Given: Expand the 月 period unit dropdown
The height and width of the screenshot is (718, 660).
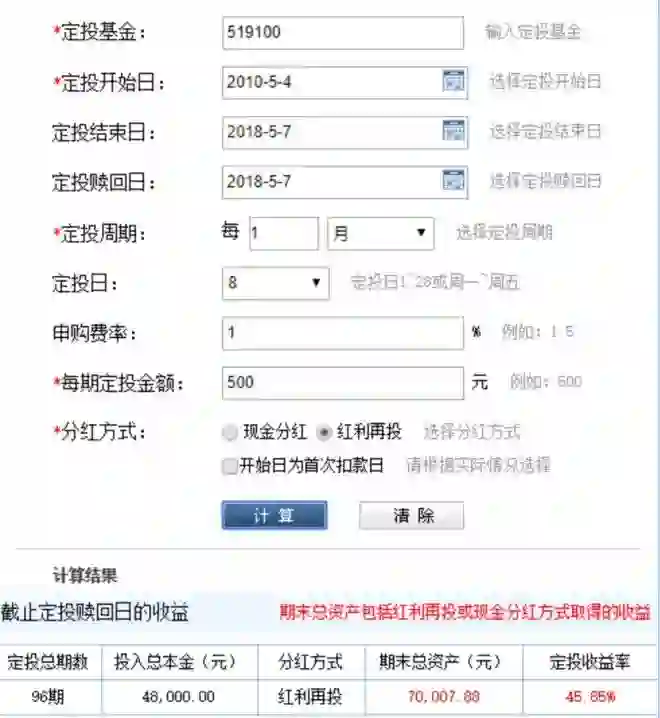Looking at the screenshot, I should click(381, 234).
